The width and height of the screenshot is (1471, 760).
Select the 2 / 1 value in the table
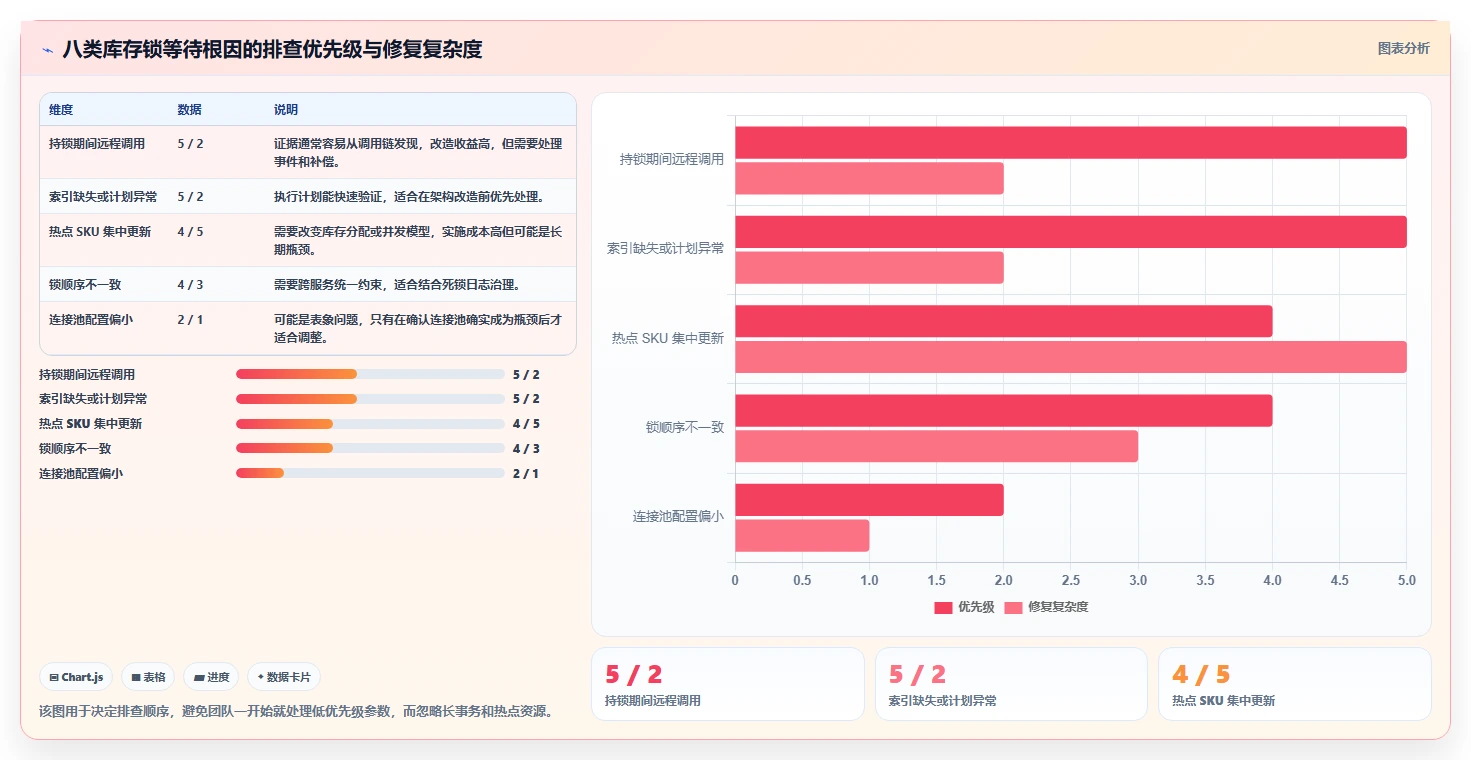(x=190, y=319)
